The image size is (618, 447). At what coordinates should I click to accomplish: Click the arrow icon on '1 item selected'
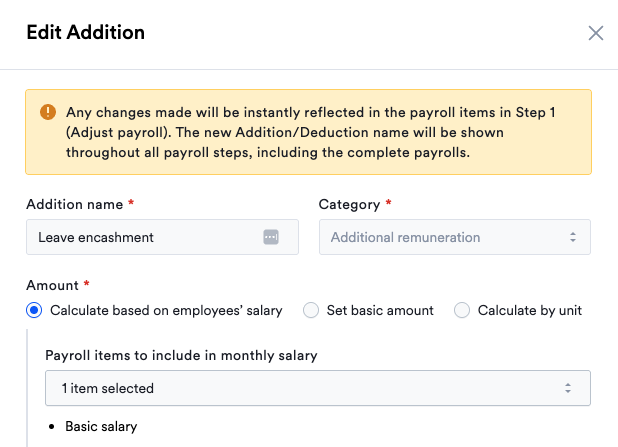click(x=567, y=388)
